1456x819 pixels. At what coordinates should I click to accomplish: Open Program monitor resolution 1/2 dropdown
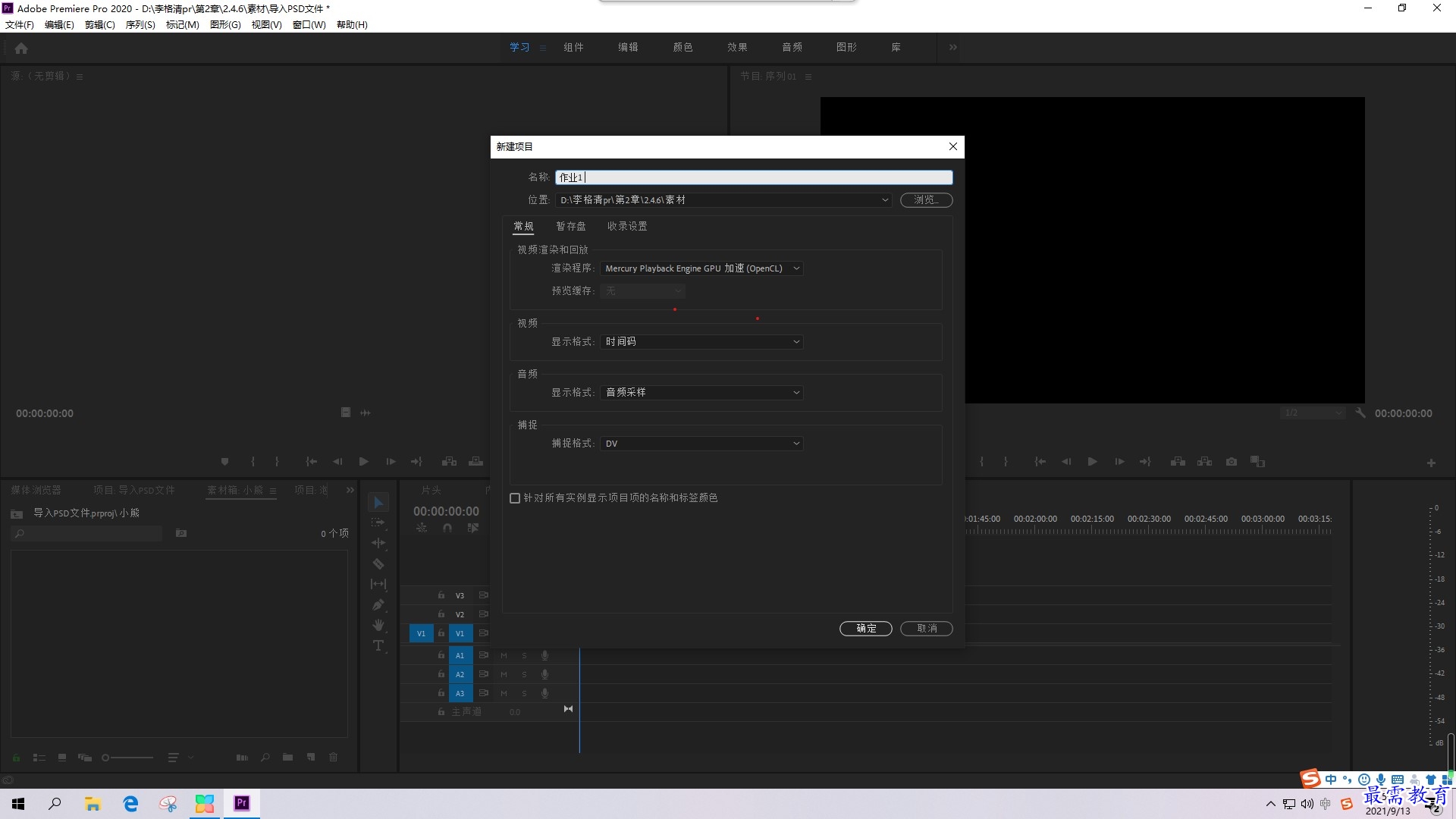click(x=1312, y=413)
